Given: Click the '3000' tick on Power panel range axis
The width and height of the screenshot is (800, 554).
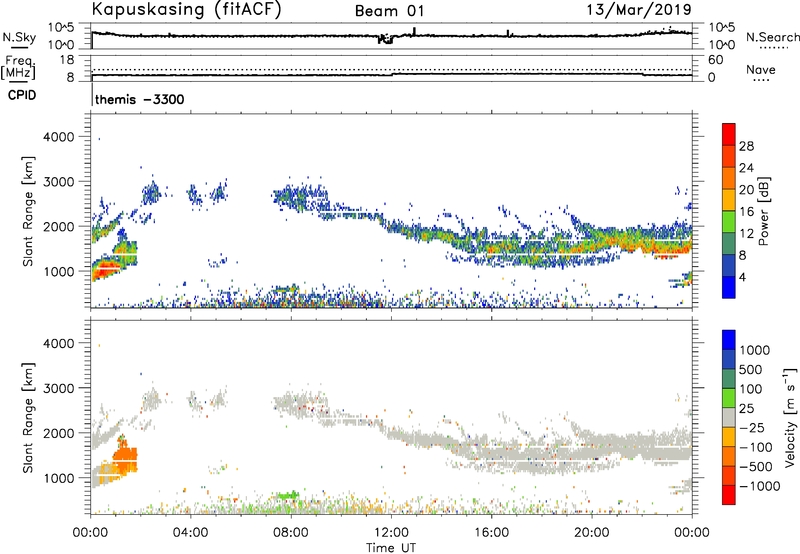Looking at the screenshot, I should [x=59, y=182].
